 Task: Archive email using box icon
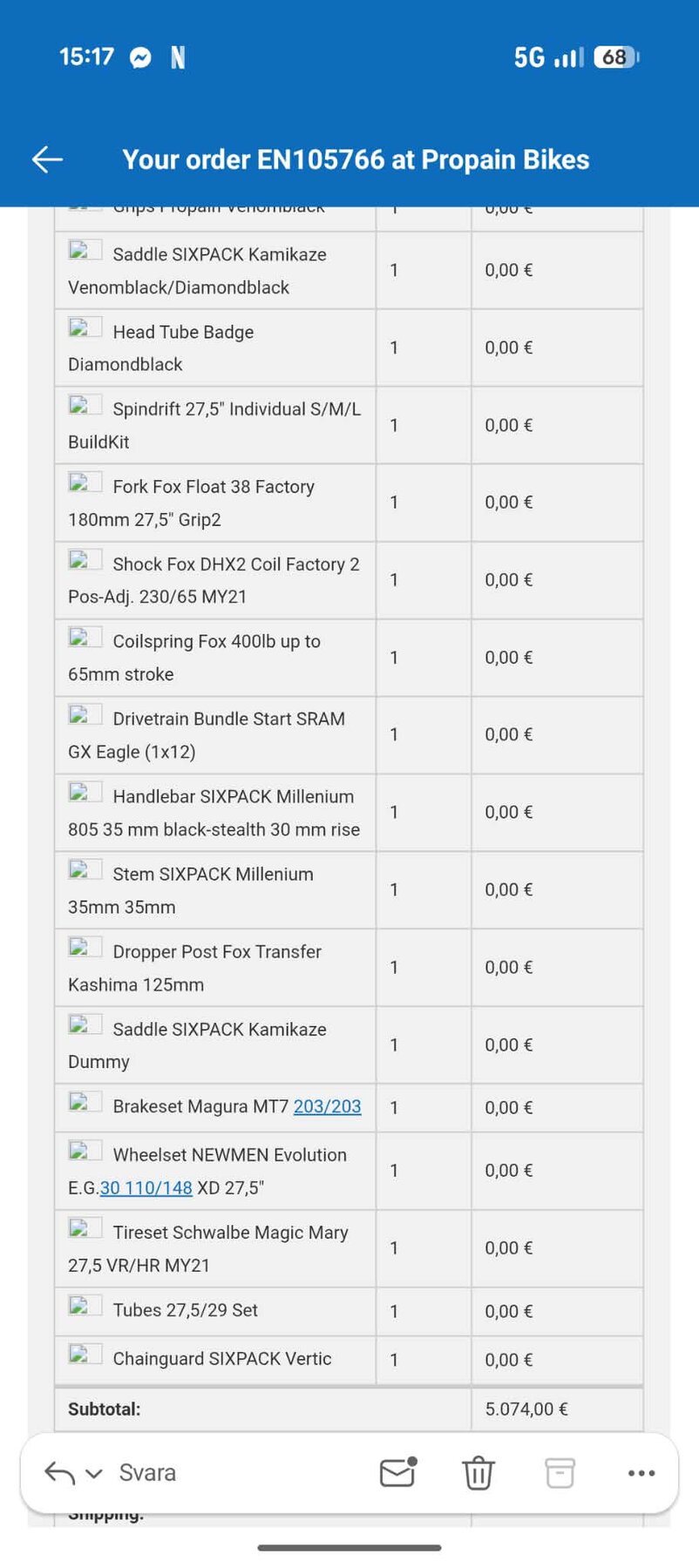pyautogui.click(x=560, y=1473)
